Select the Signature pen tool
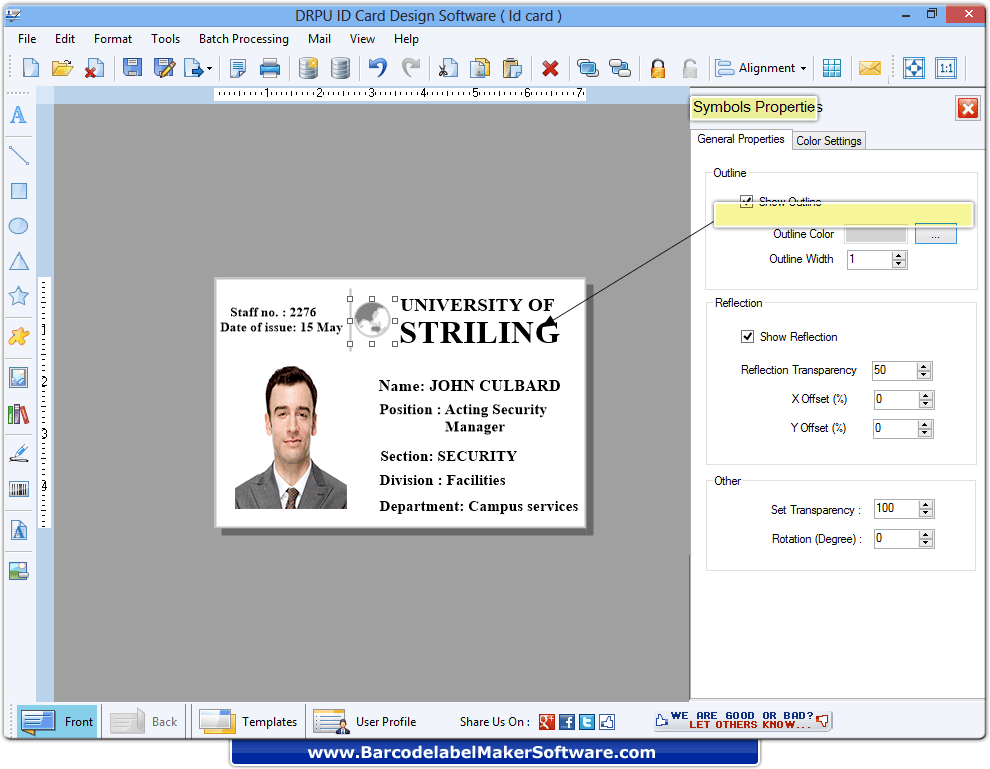 (x=19, y=453)
